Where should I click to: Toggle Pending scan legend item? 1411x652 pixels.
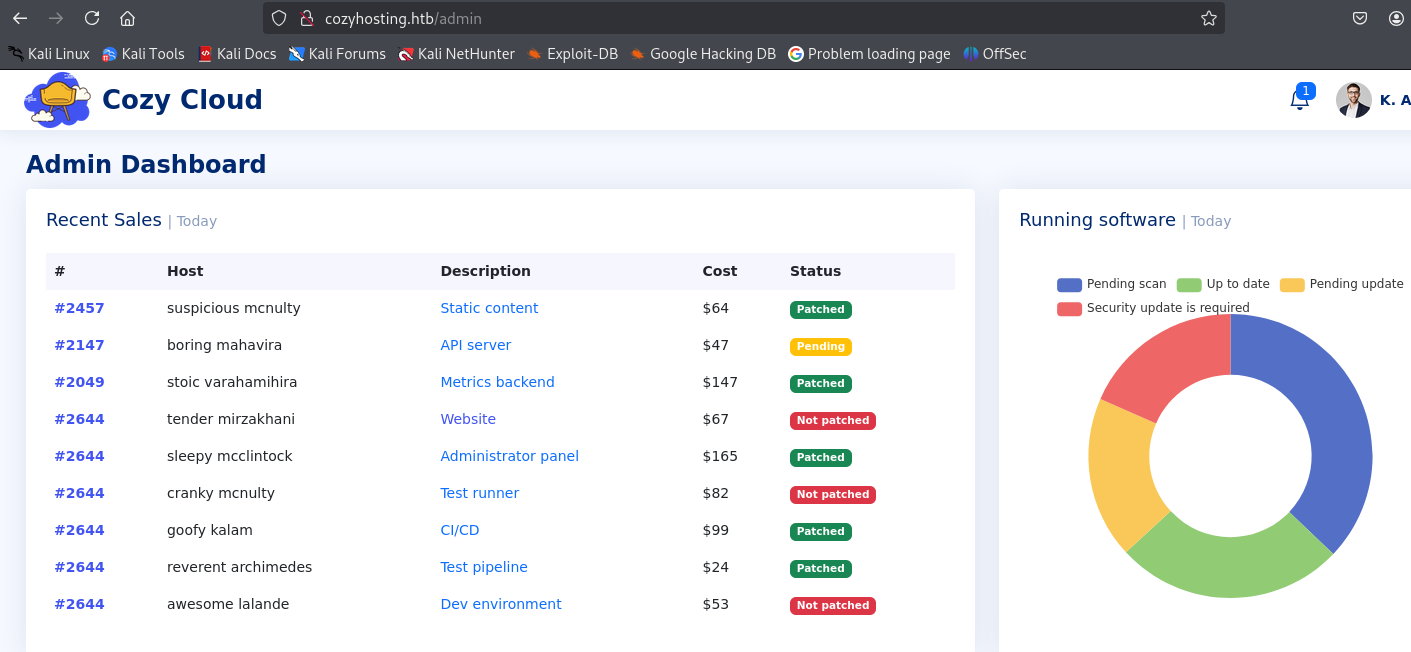(x=1112, y=284)
